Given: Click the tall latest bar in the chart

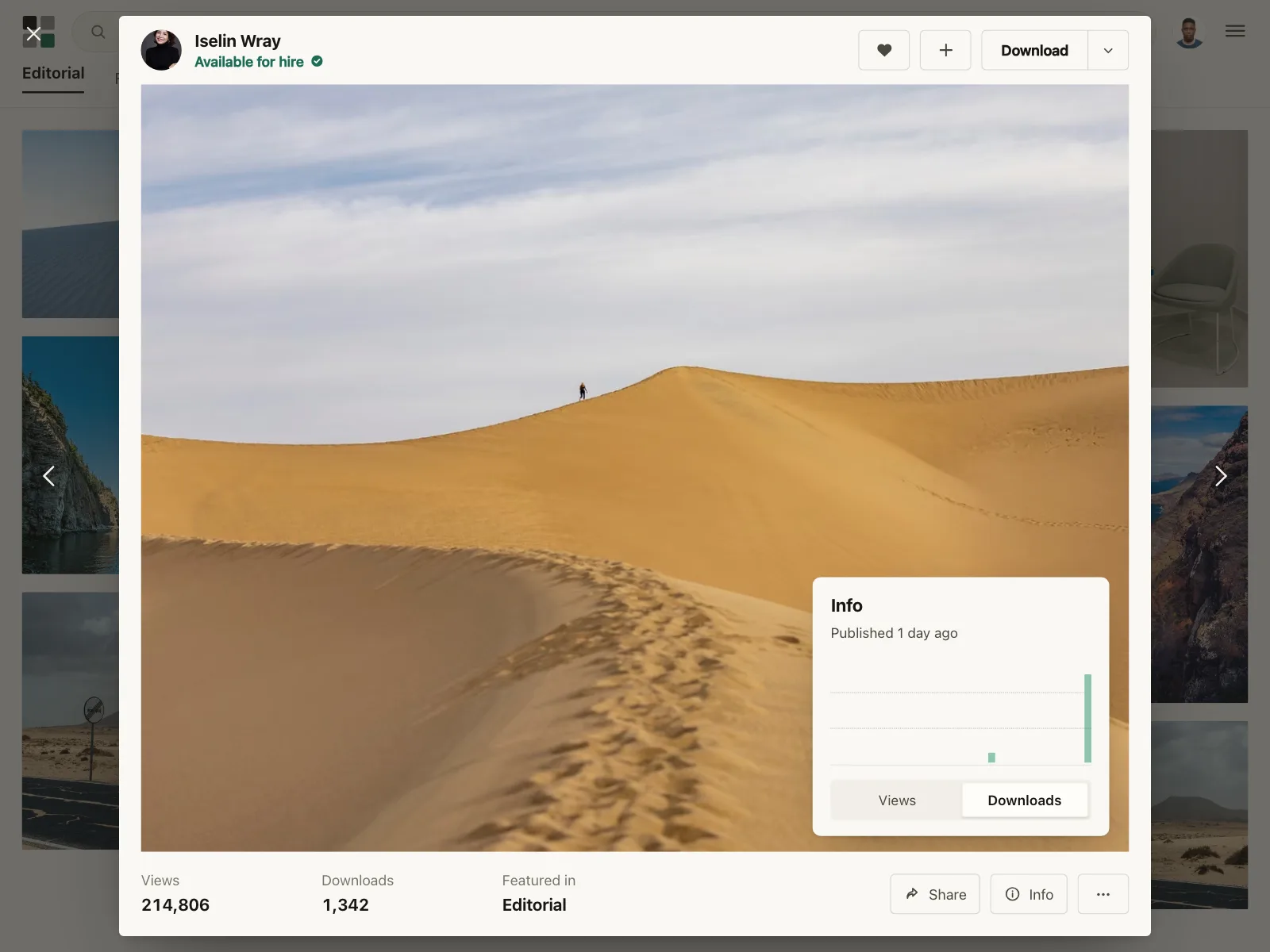Looking at the screenshot, I should pyautogui.click(x=1087, y=719).
